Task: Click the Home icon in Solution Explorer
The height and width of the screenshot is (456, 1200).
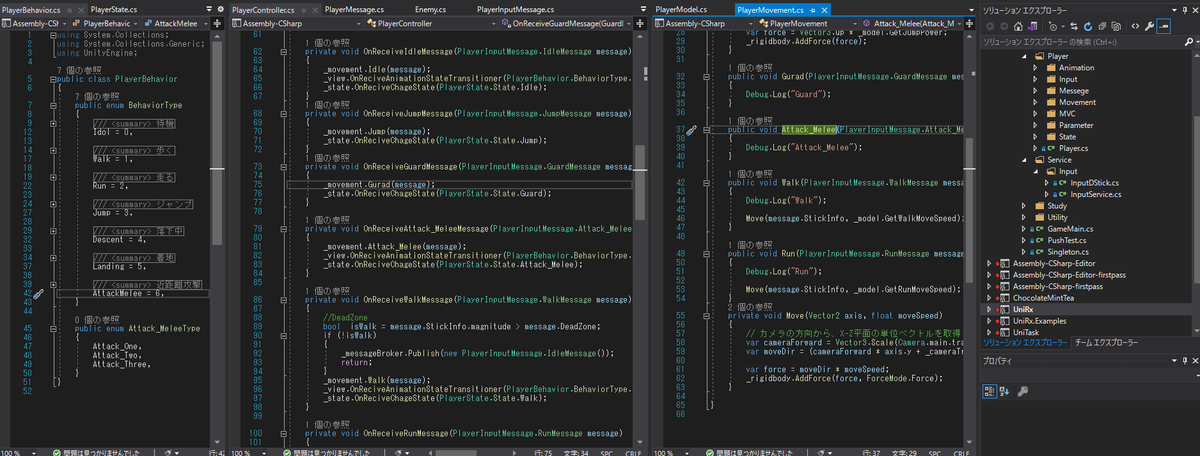Action: click(x=1018, y=26)
